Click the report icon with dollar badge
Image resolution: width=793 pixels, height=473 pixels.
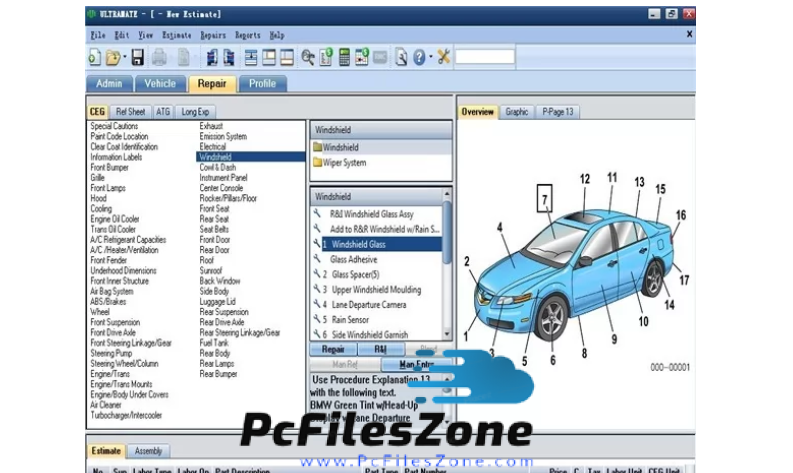pyautogui.click(x=326, y=57)
